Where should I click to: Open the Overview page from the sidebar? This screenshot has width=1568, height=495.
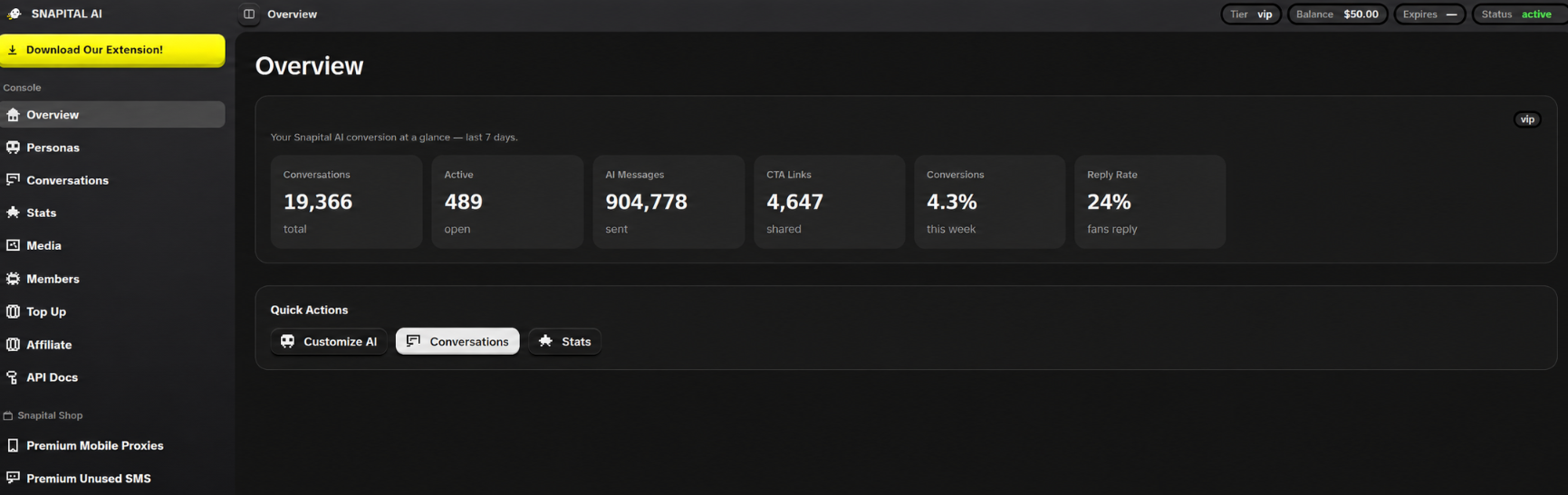pyautogui.click(x=112, y=115)
